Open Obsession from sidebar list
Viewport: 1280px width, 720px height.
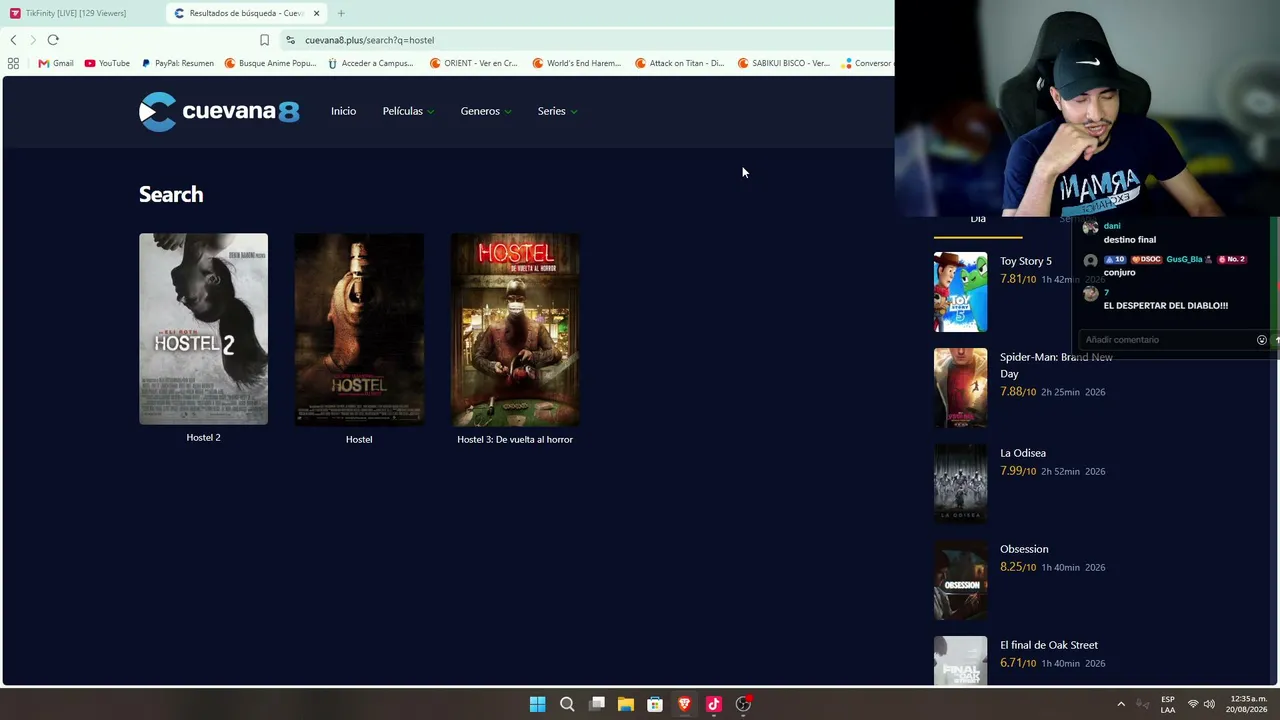coord(1024,549)
